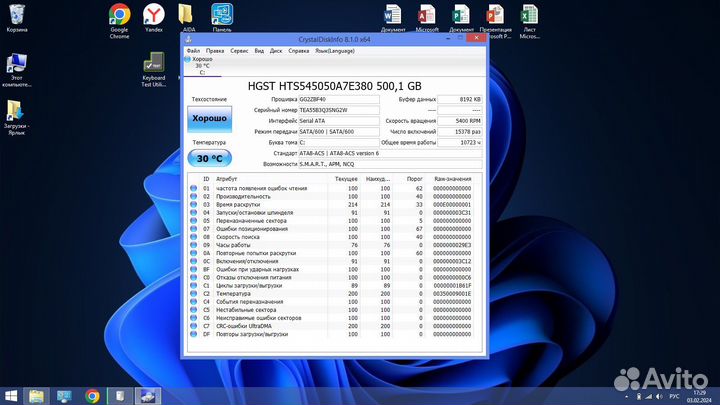Open the Диск menu
Viewport: 720px width, 405px height.
coord(276,51)
